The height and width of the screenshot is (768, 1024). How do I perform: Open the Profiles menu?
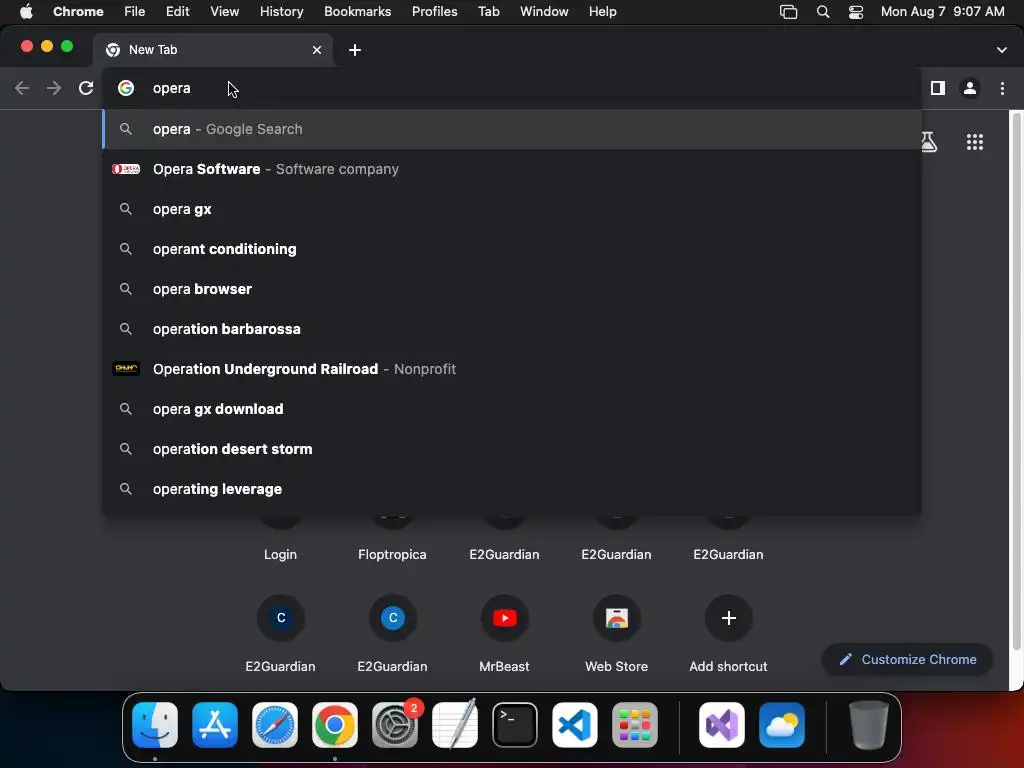click(434, 12)
